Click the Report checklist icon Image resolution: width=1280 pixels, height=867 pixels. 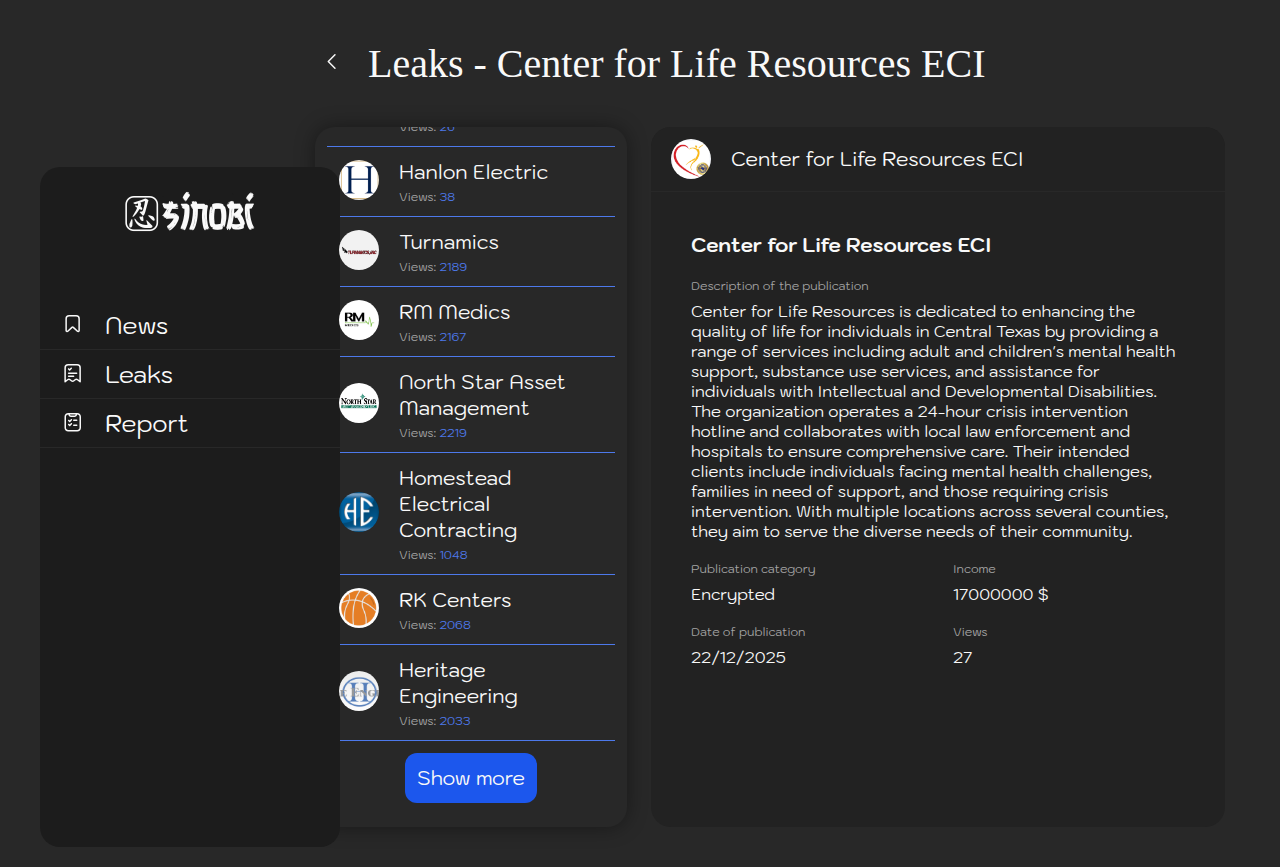(72, 423)
